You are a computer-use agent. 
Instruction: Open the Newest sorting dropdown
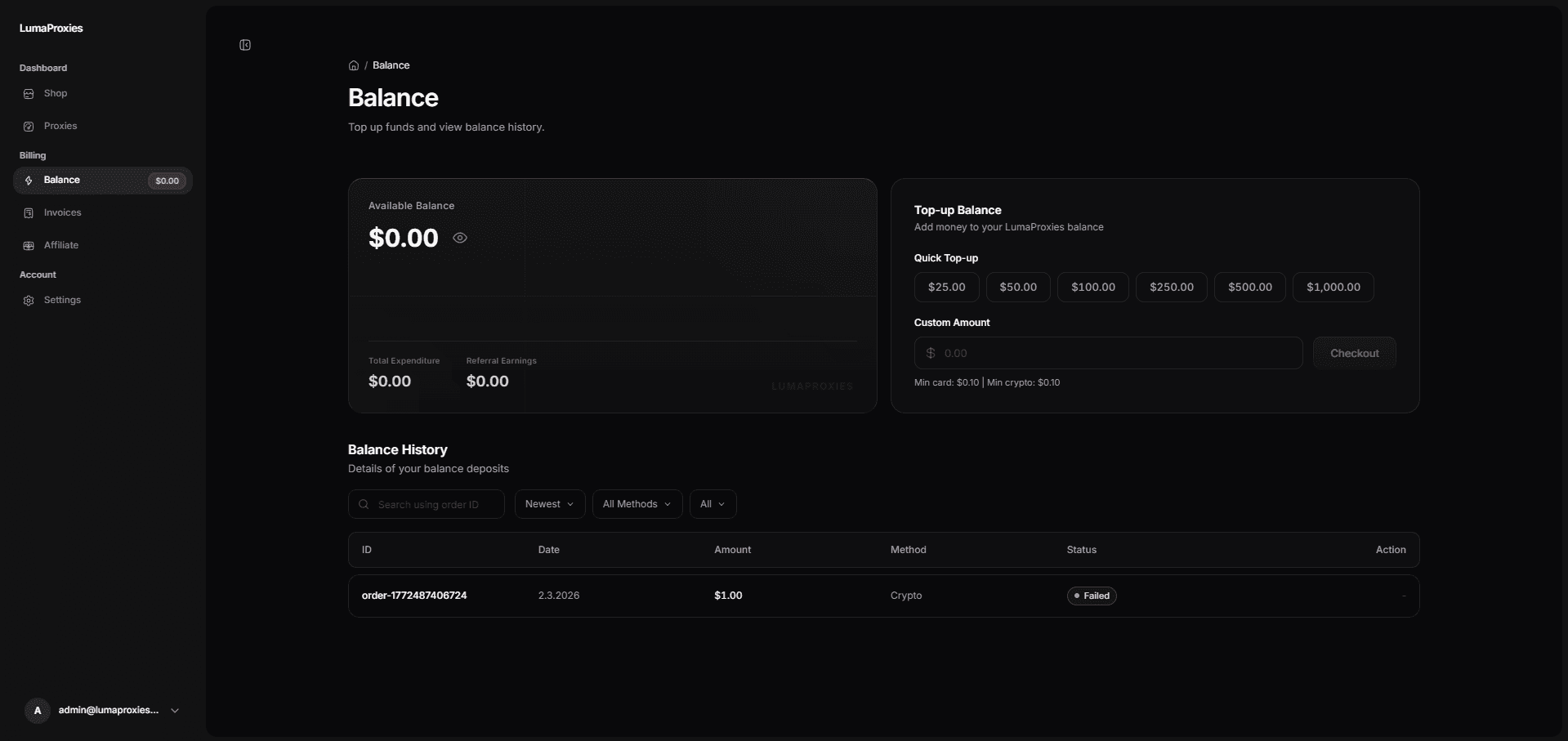coord(548,503)
